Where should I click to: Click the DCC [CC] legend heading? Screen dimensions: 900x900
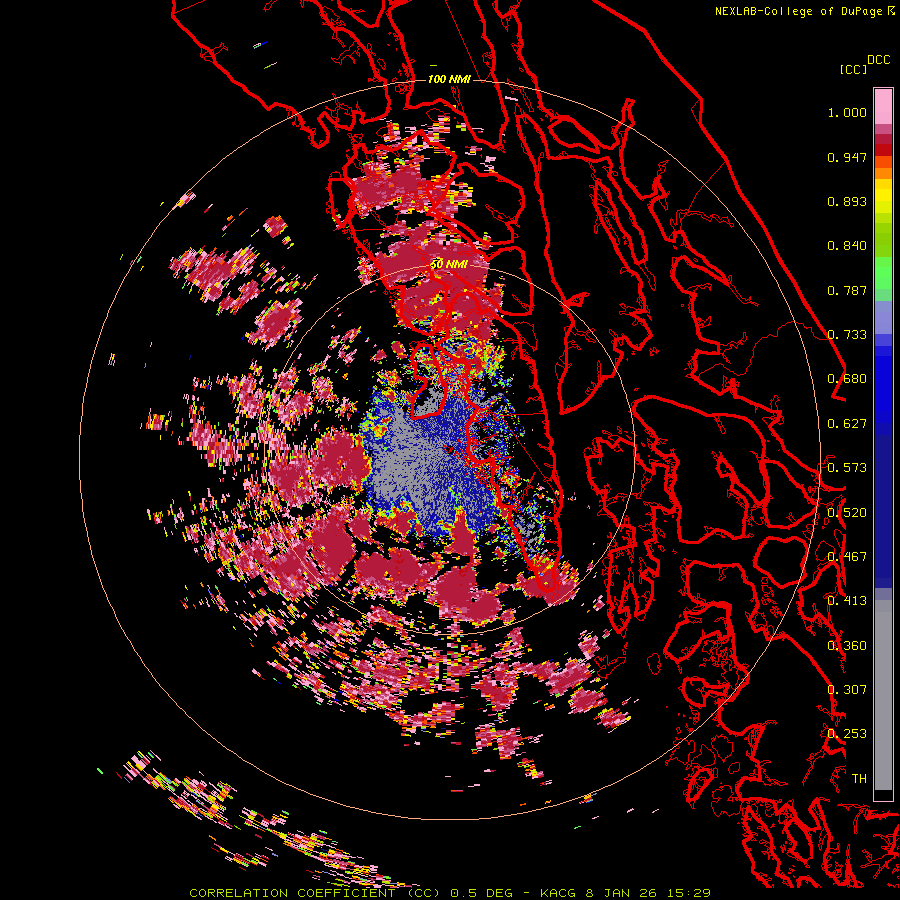pos(864,64)
